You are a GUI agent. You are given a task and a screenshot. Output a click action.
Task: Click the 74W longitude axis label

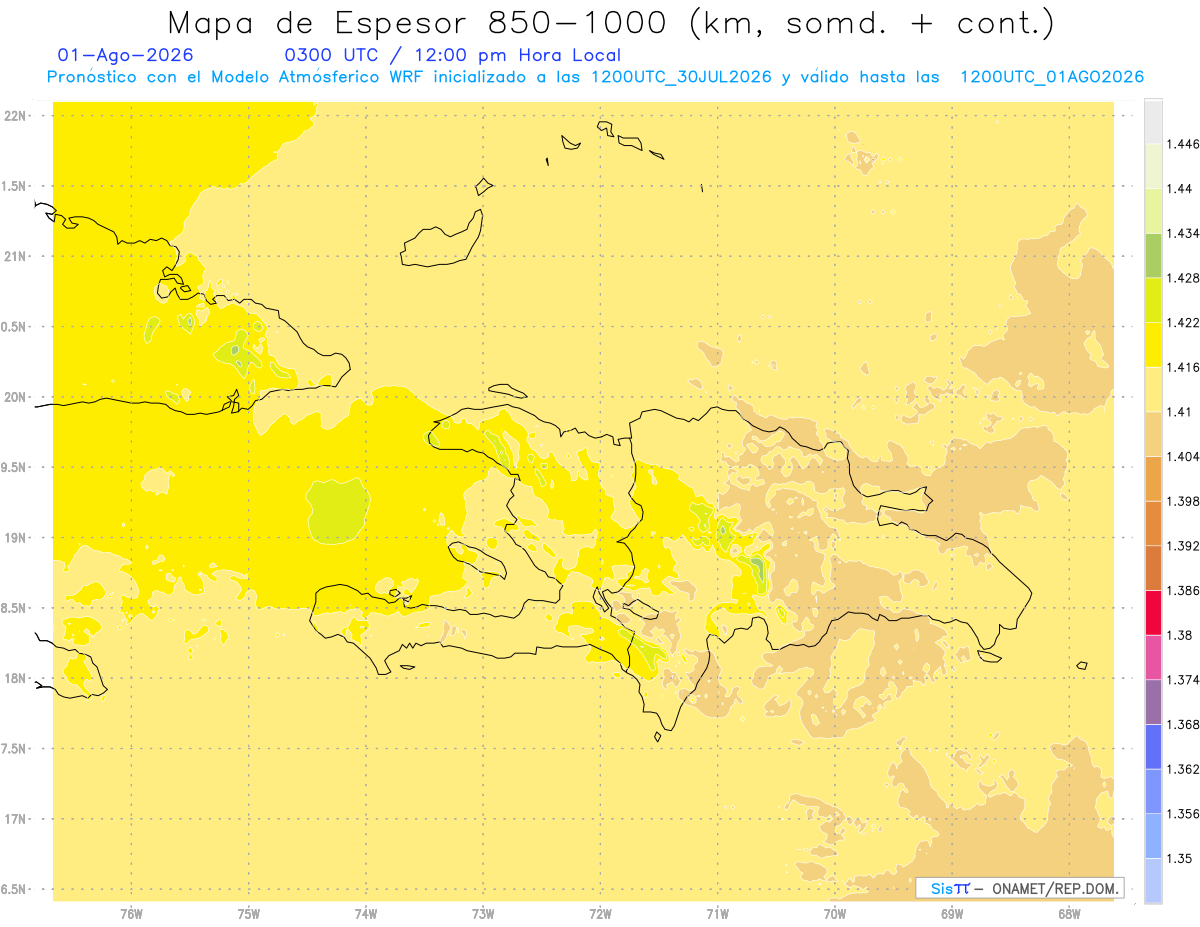point(366,914)
